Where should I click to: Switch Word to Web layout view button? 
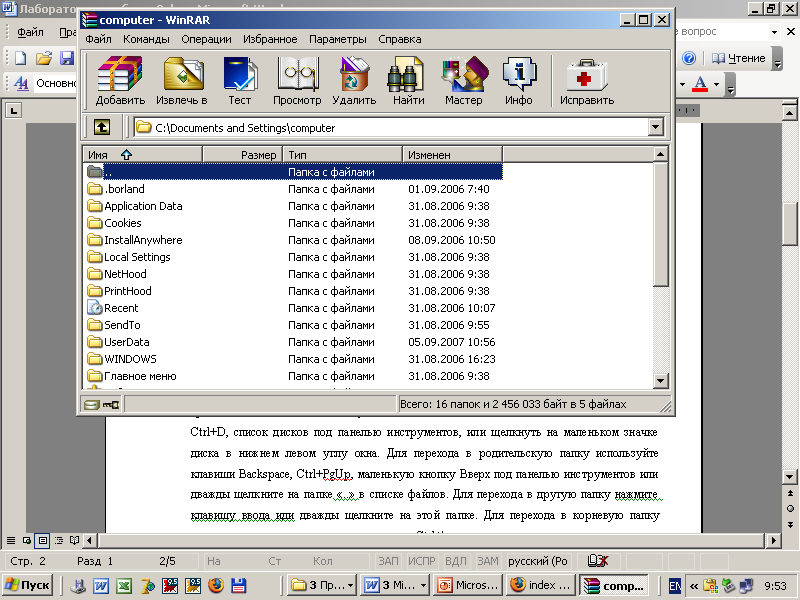pyautogui.click(x=27, y=540)
